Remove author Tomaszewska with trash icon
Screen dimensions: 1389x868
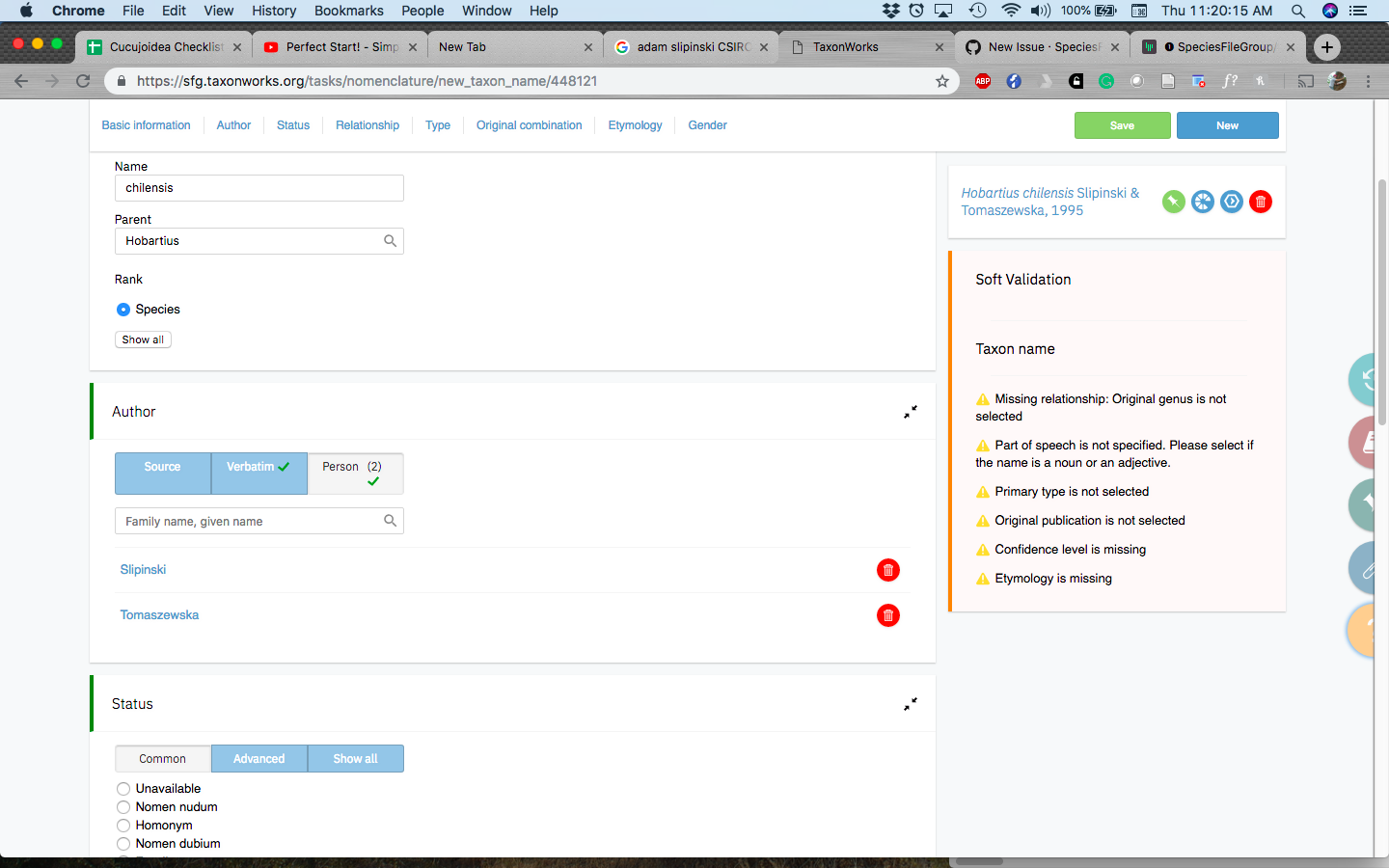point(888,615)
